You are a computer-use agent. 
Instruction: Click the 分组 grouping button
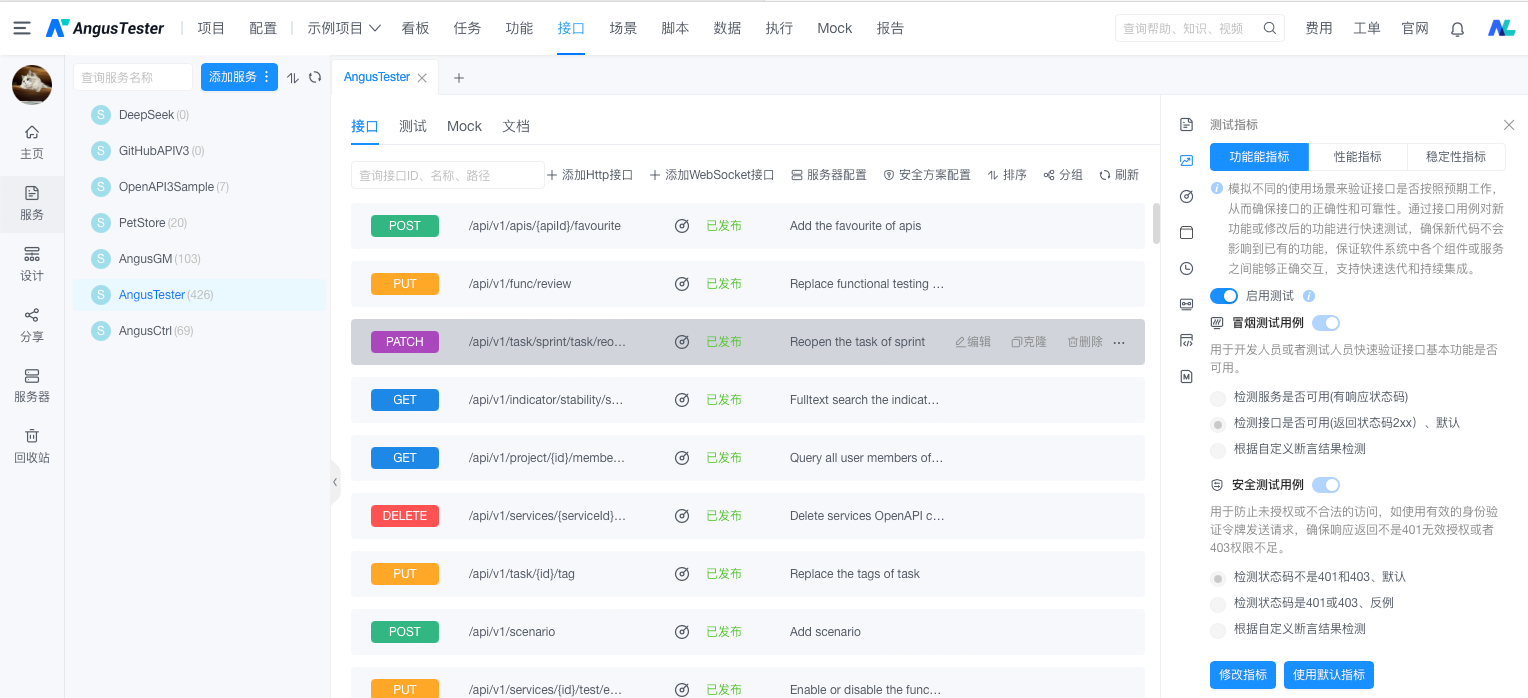[1063, 175]
